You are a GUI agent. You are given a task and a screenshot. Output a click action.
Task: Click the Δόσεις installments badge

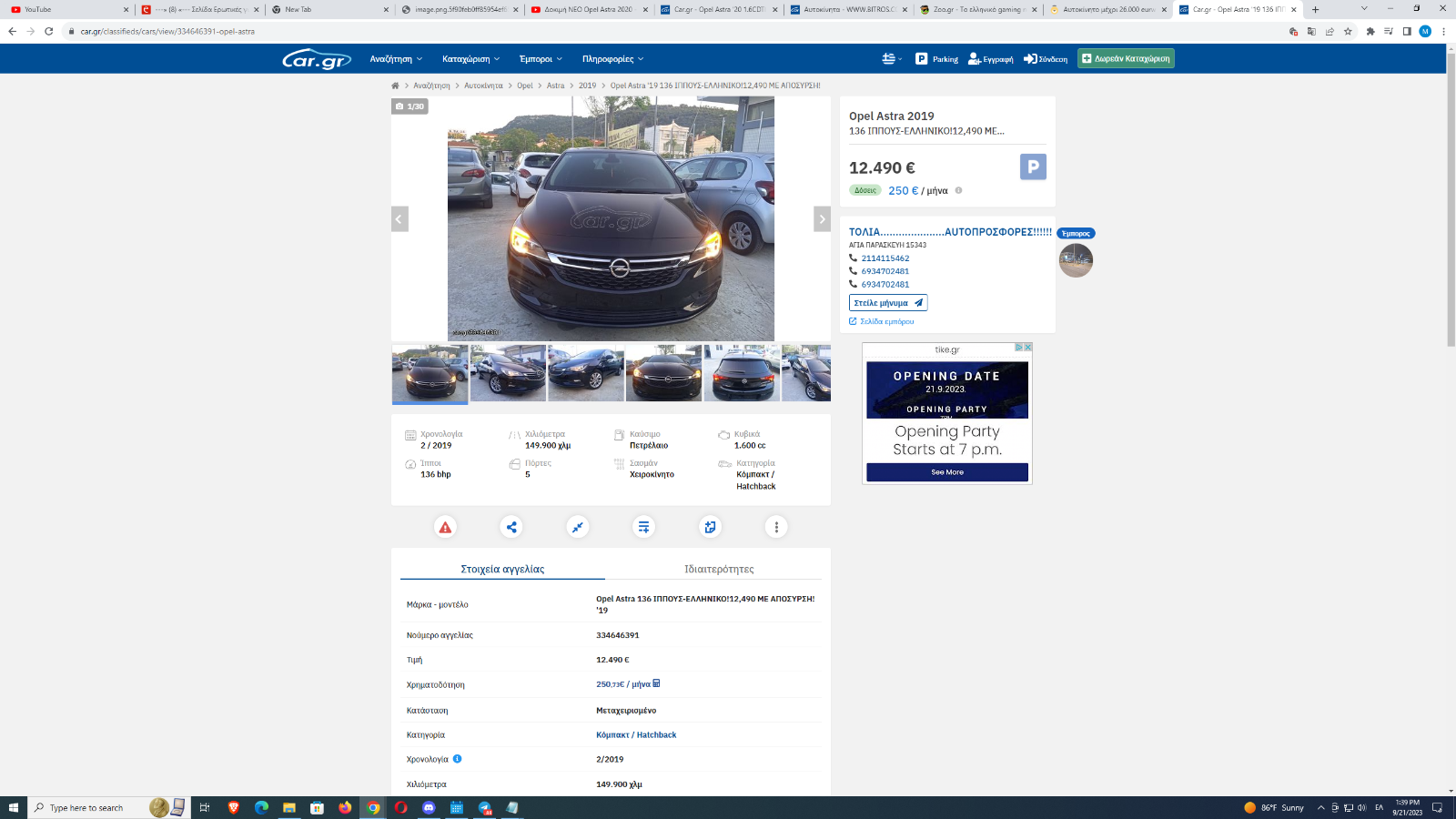coord(865,190)
